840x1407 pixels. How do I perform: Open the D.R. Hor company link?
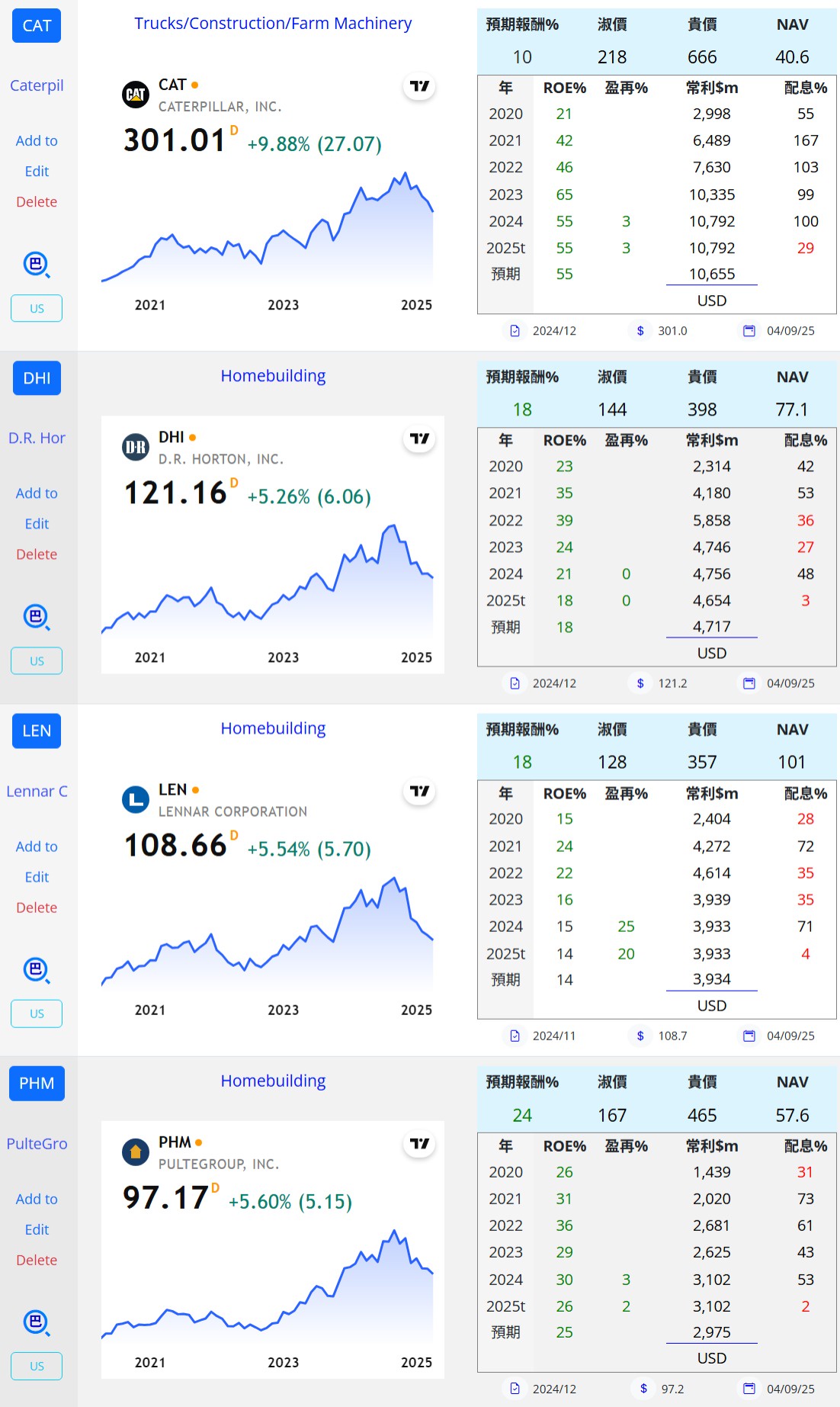pos(37,438)
